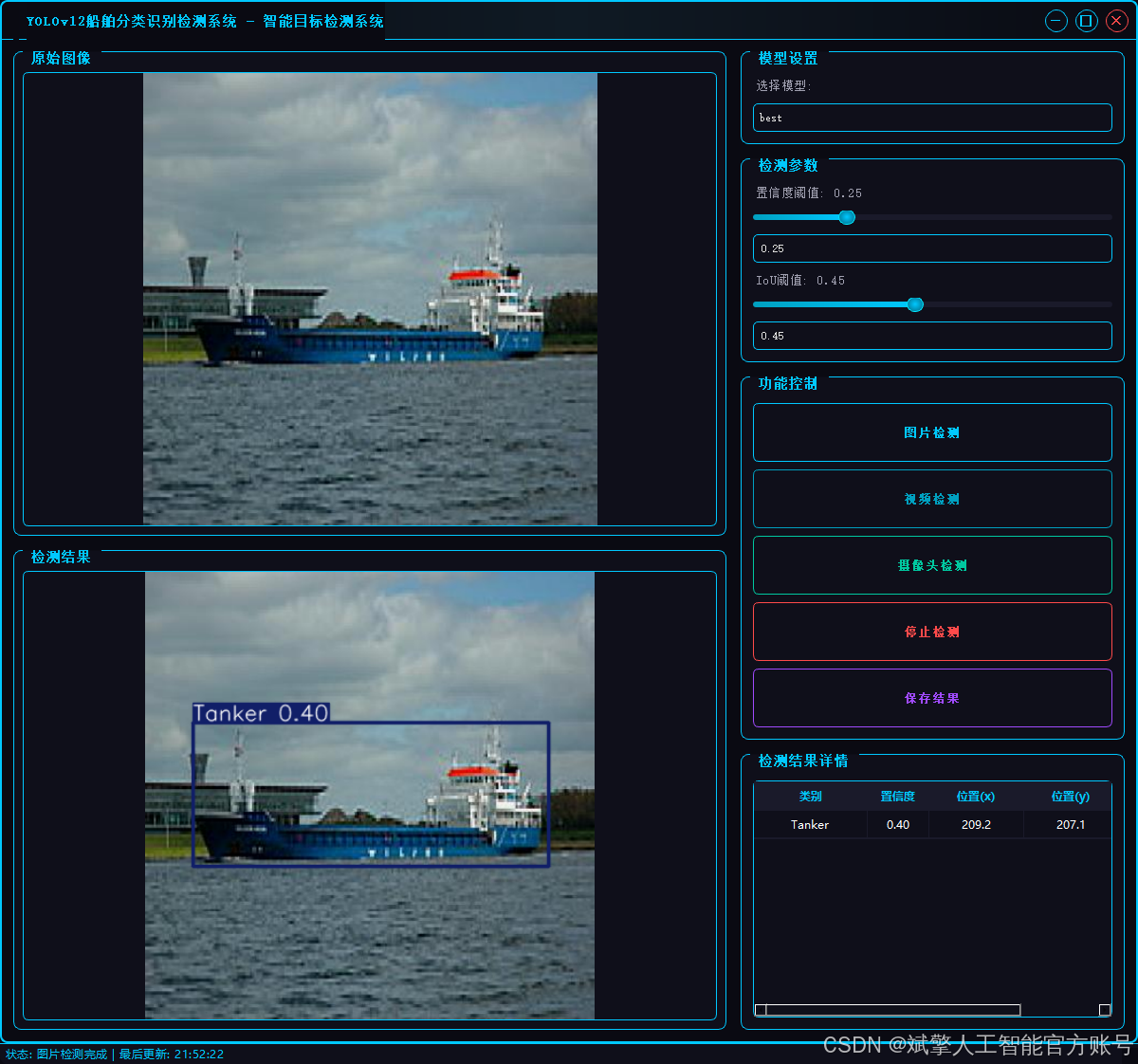Close the window with the red X icon

pos(1117,21)
